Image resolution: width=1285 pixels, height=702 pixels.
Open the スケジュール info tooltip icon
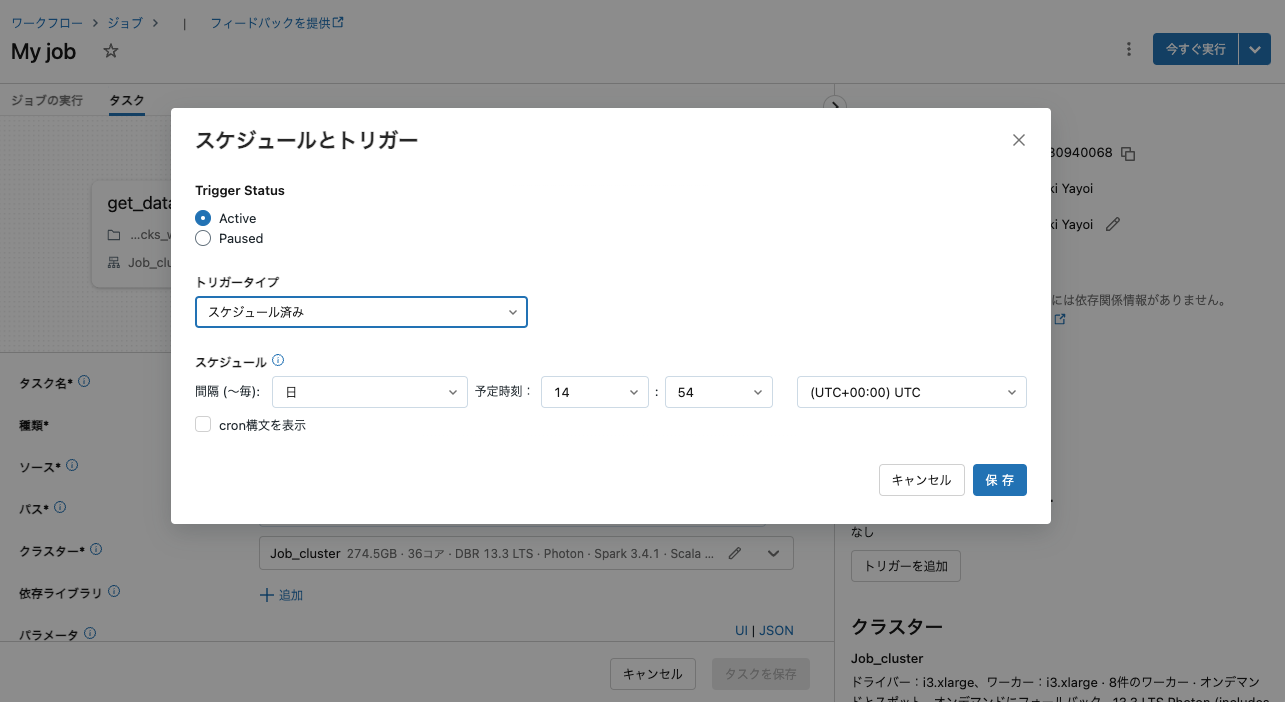(277, 360)
